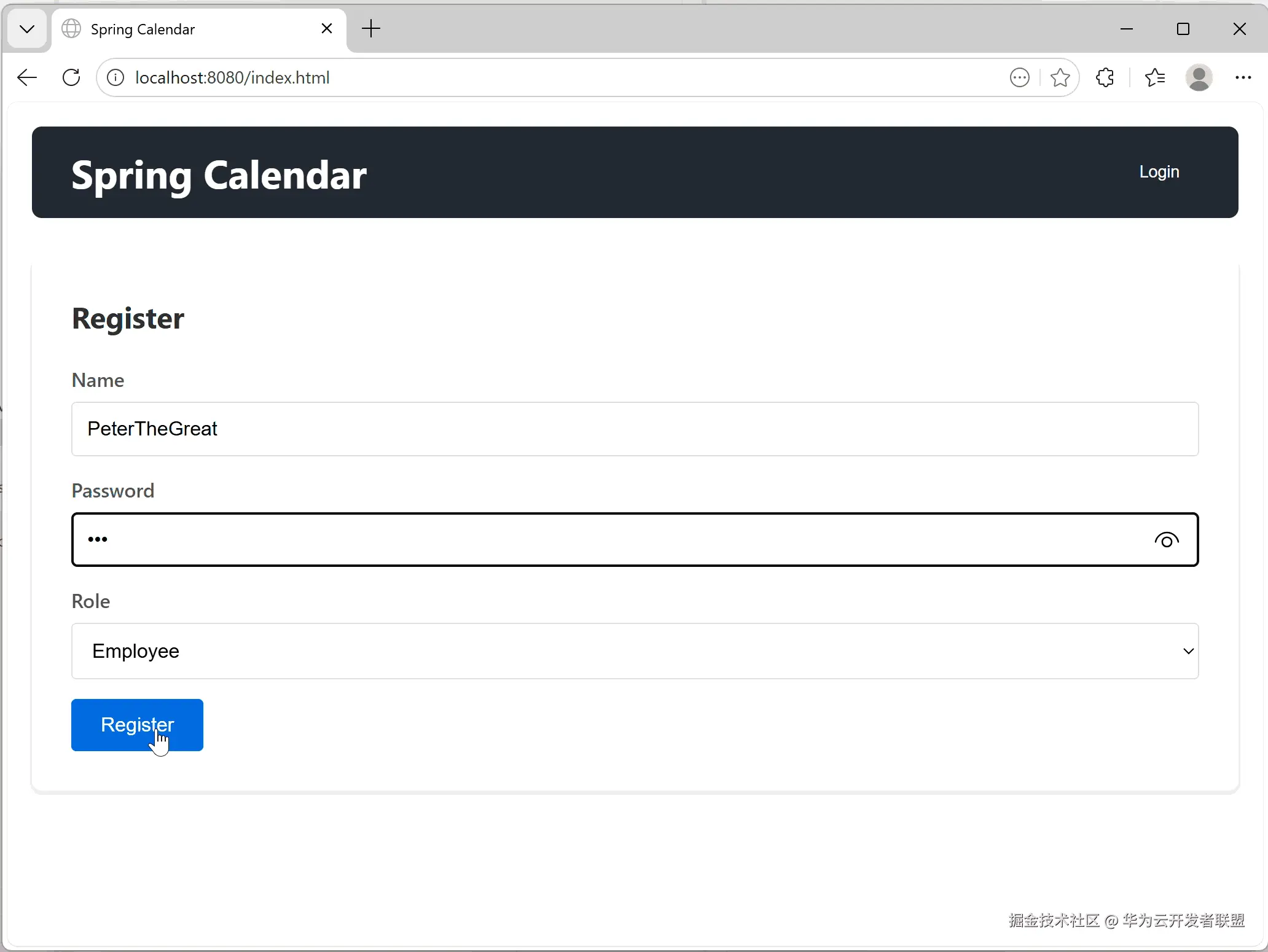Viewport: 1268px width, 952px height.
Task: Open browser Settings and more menu
Action: pyautogui.click(x=1243, y=77)
